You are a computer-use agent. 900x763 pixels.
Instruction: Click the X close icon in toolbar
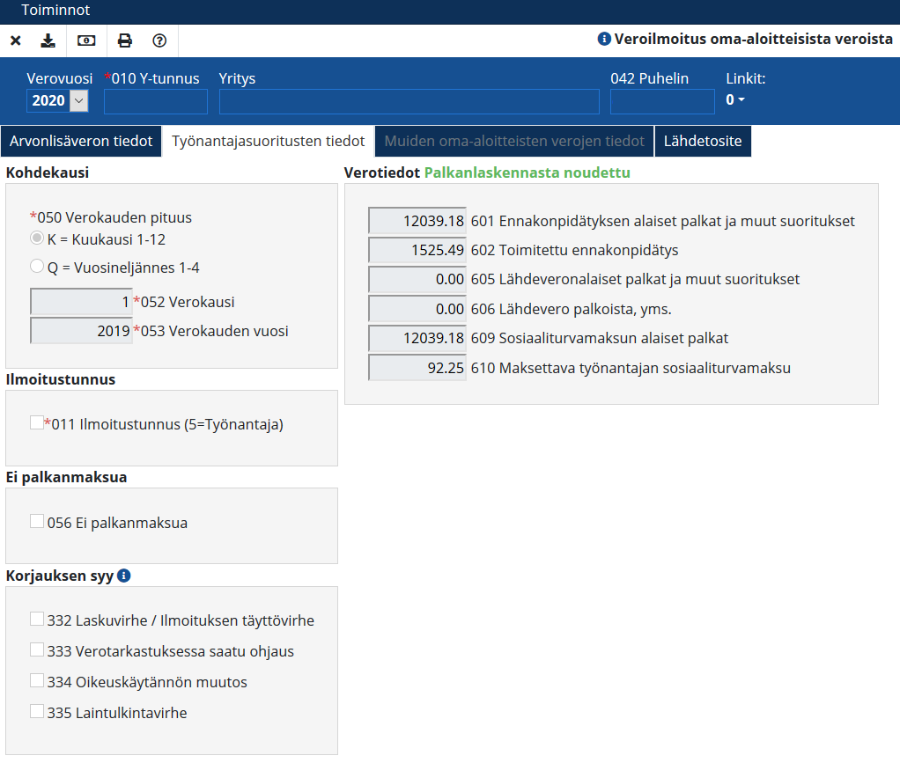16,41
